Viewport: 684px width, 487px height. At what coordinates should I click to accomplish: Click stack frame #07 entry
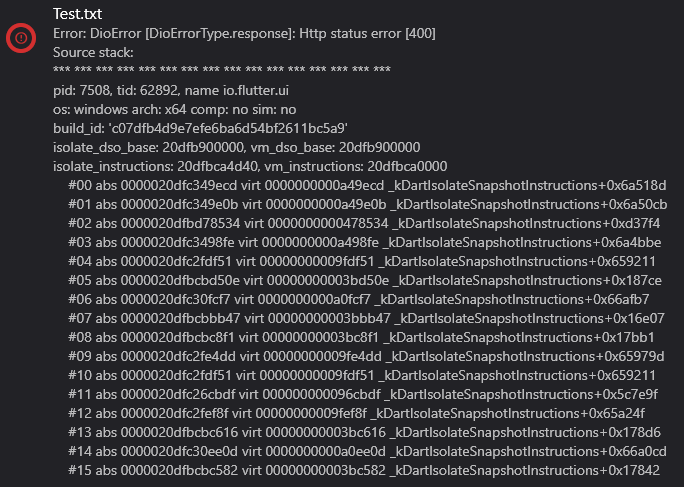click(x=366, y=318)
